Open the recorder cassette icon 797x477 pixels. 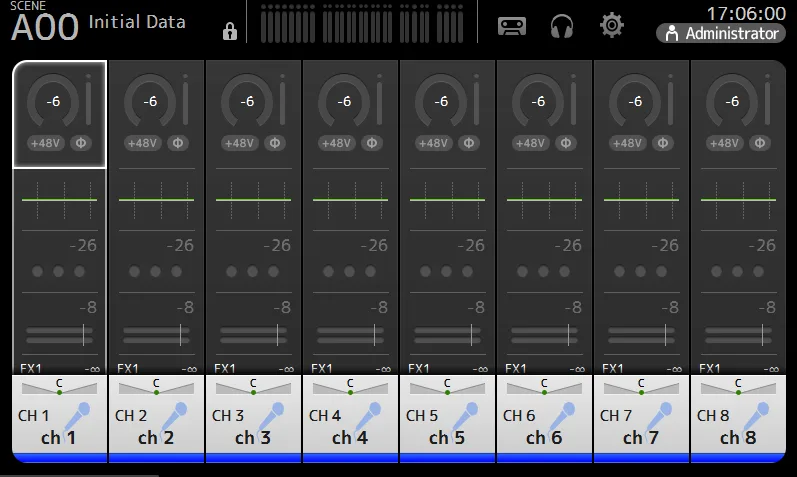click(511, 25)
